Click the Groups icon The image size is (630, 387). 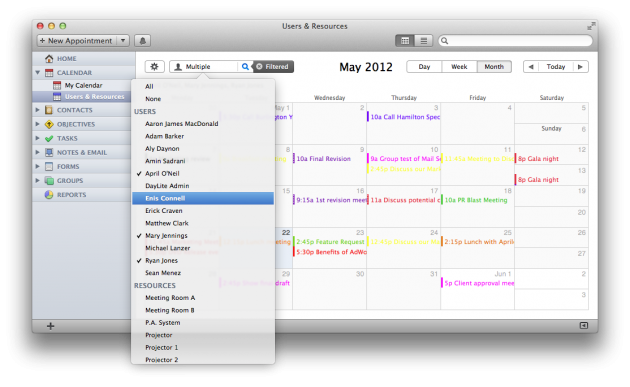49,180
